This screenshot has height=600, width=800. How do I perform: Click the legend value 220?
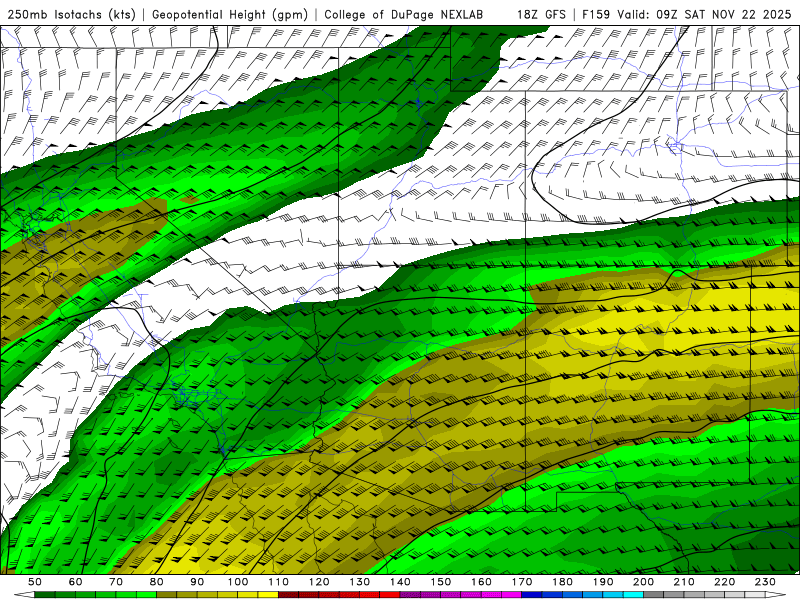pos(725,582)
